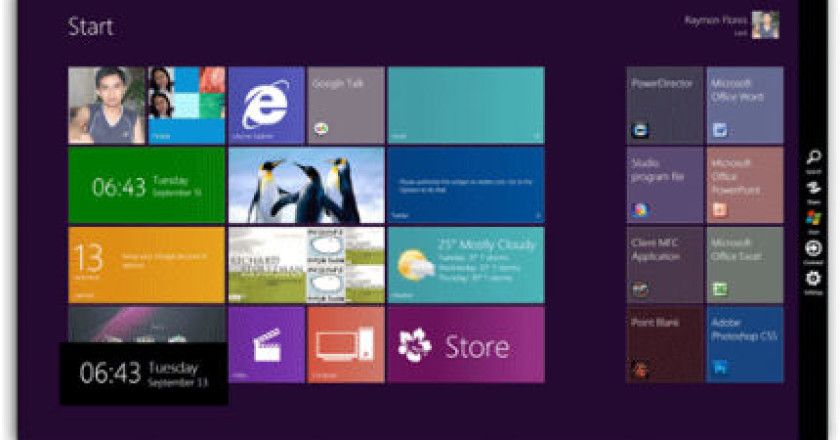Screen dimensions: 840x440
Task: Click the Connect charm icon
Action: click(x=814, y=249)
